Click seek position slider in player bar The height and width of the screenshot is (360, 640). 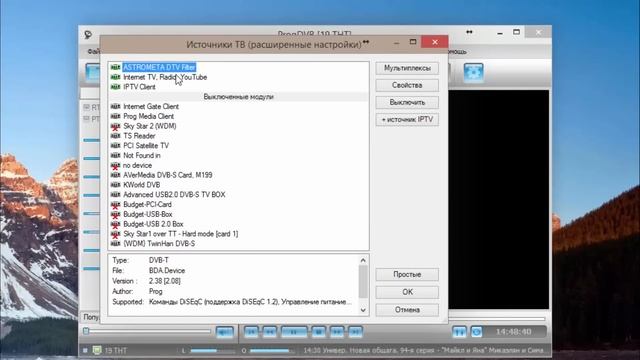coord(147,331)
